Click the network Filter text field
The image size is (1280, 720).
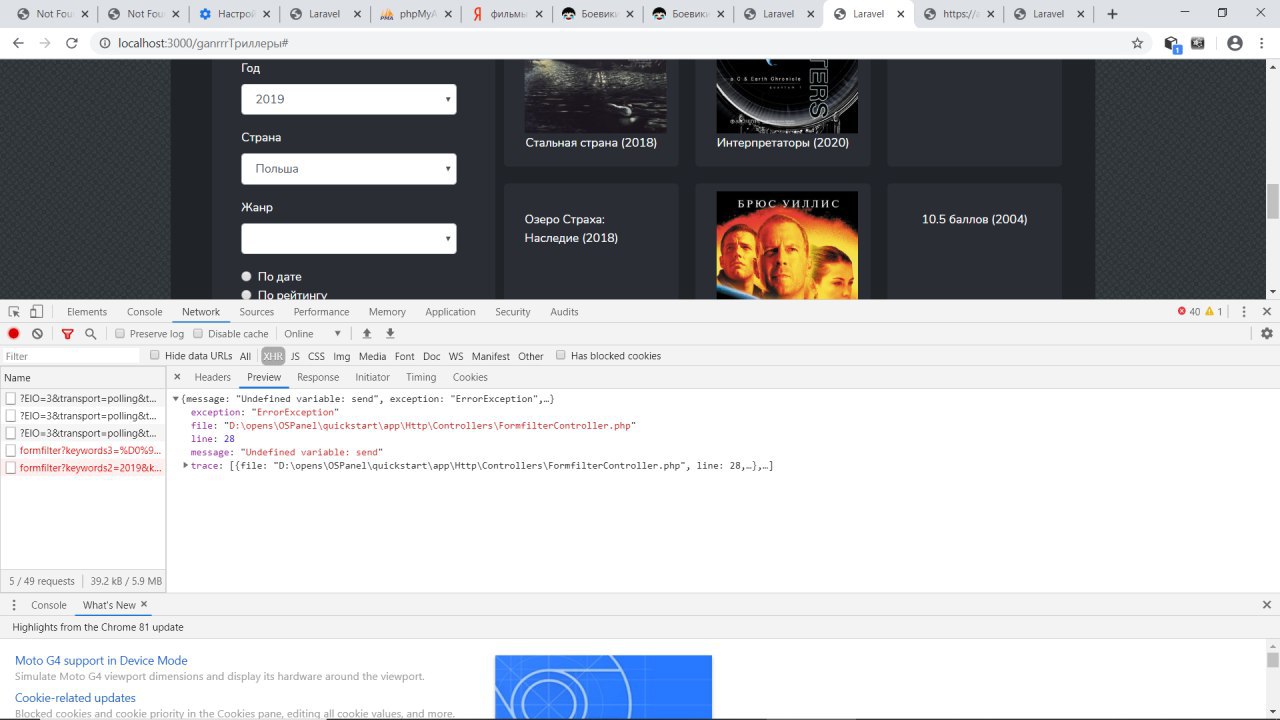71,356
